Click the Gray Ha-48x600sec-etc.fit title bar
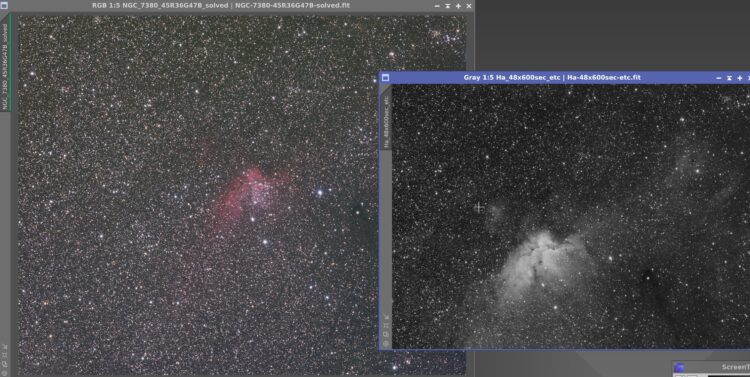The width and height of the screenshot is (750, 377). click(x=551, y=78)
